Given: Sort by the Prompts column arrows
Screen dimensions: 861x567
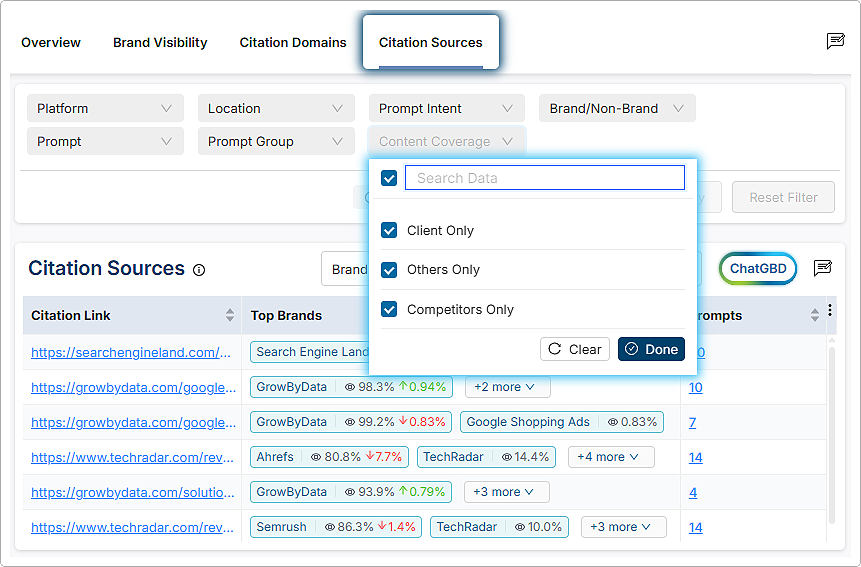Looking at the screenshot, I should click(x=814, y=316).
